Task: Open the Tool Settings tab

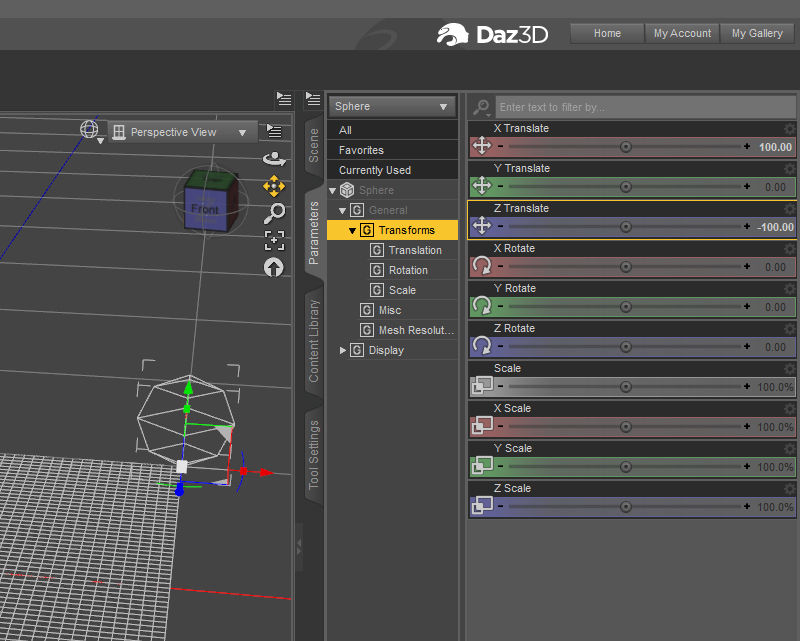Action: click(x=314, y=455)
